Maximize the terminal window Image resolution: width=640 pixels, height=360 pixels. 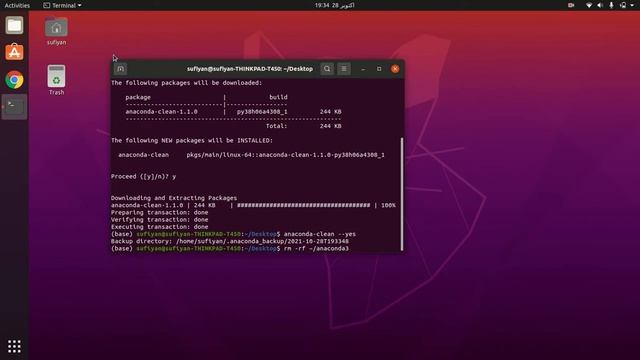click(x=379, y=69)
